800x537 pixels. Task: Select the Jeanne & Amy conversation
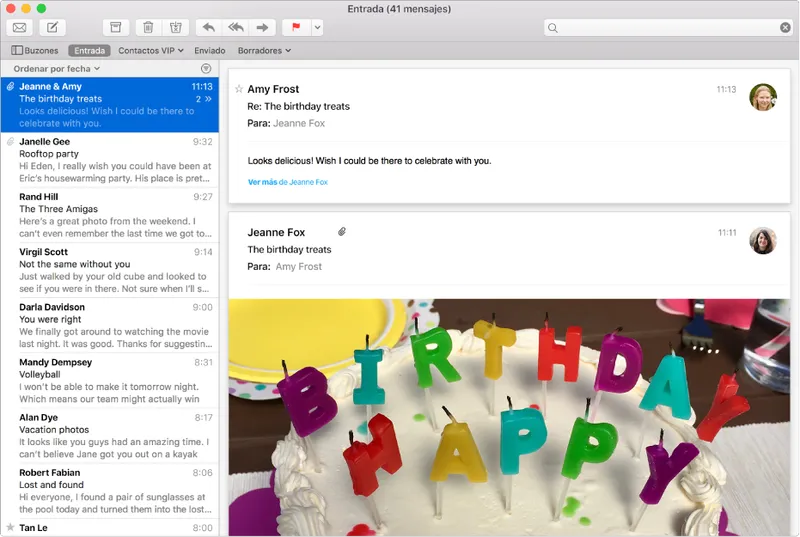110,105
